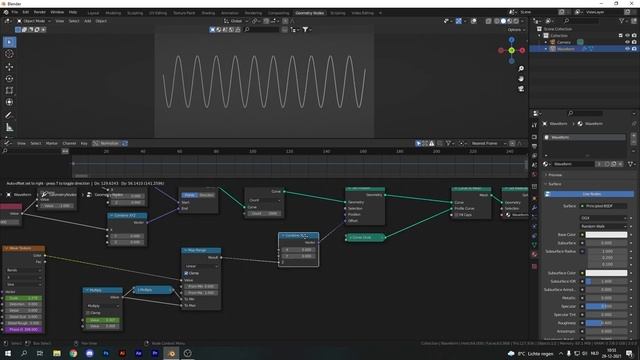Open the World properties tab icon
The height and width of the screenshot is (360, 640).
(534, 175)
